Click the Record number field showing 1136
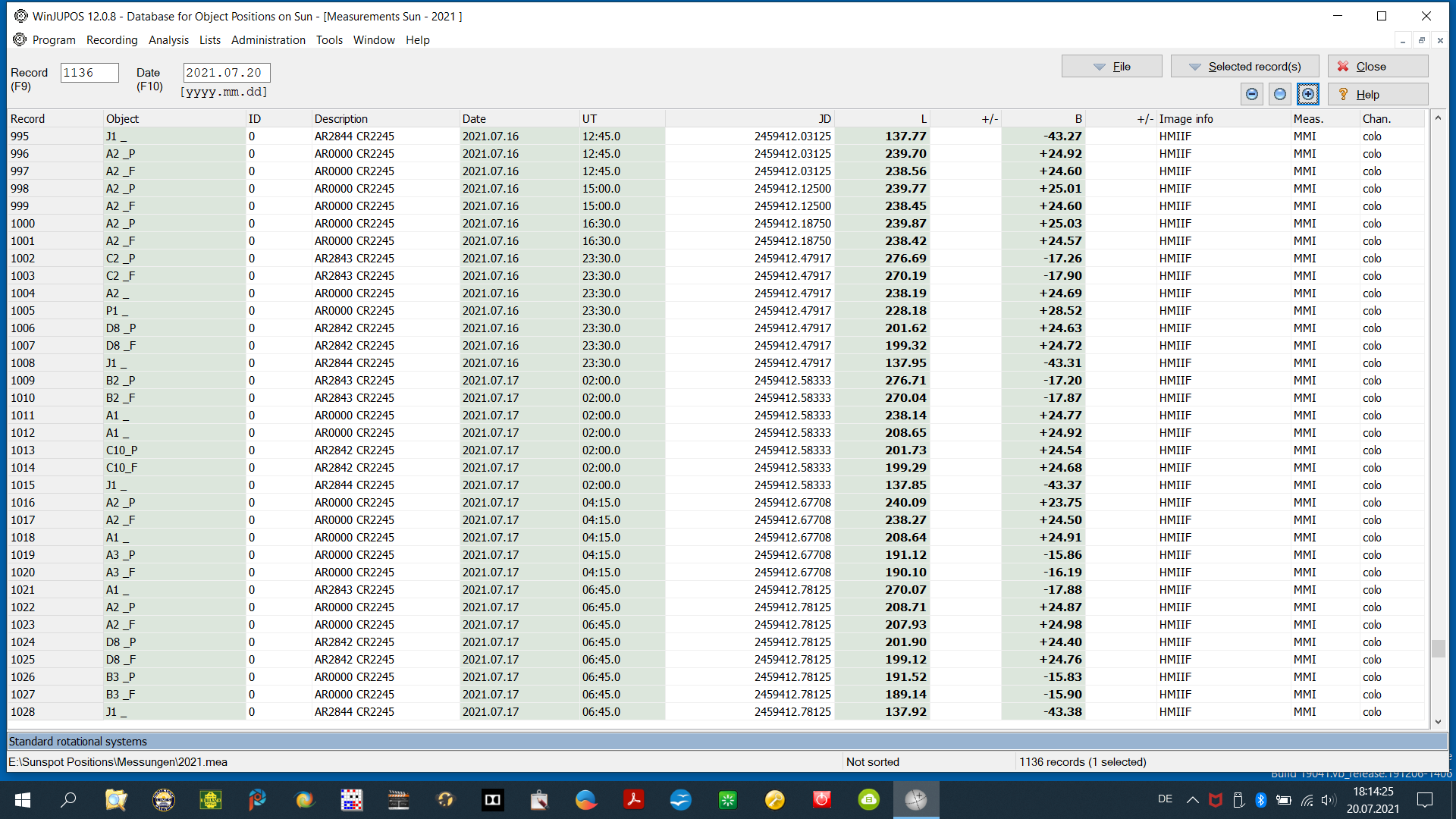Screen dimensions: 1456x819 (x=89, y=72)
